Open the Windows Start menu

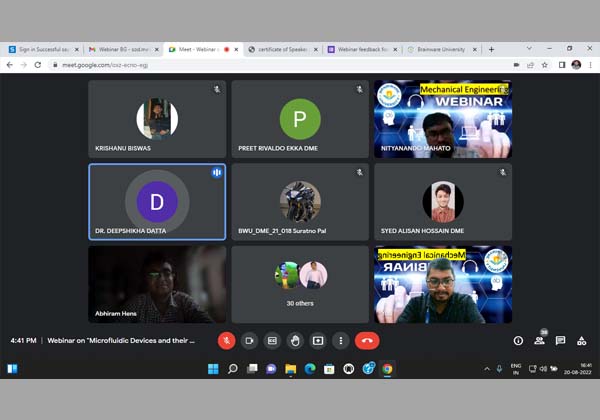[213, 369]
